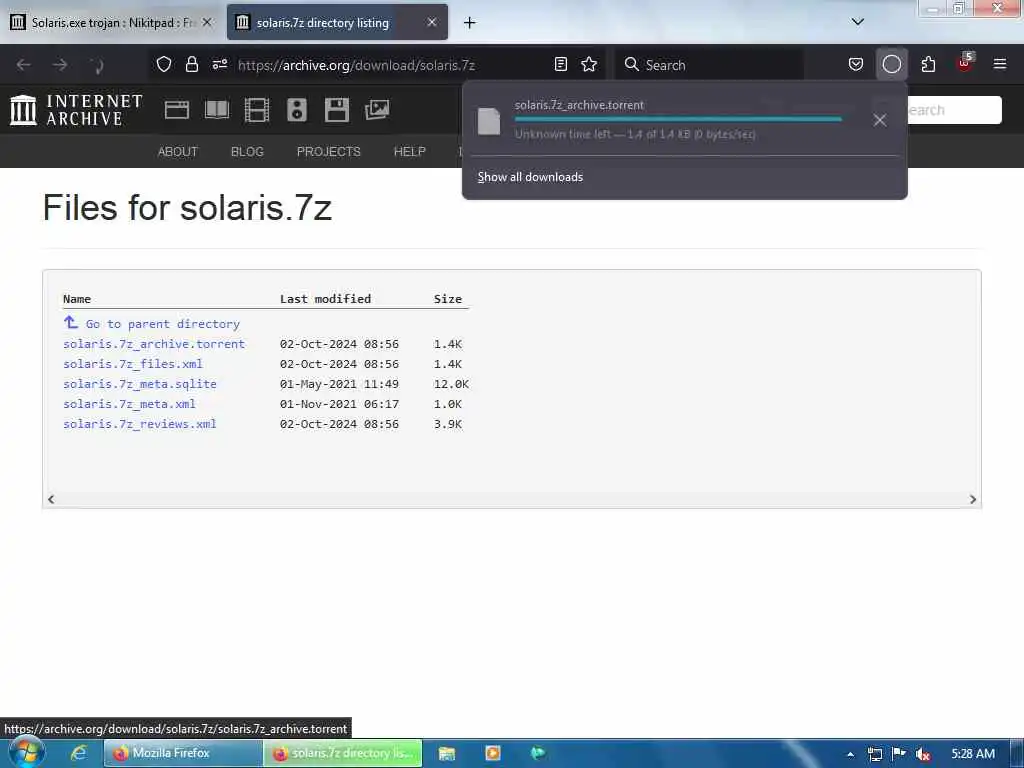The width and height of the screenshot is (1024, 768).
Task: Toggle reader view icon
Action: tap(560, 64)
